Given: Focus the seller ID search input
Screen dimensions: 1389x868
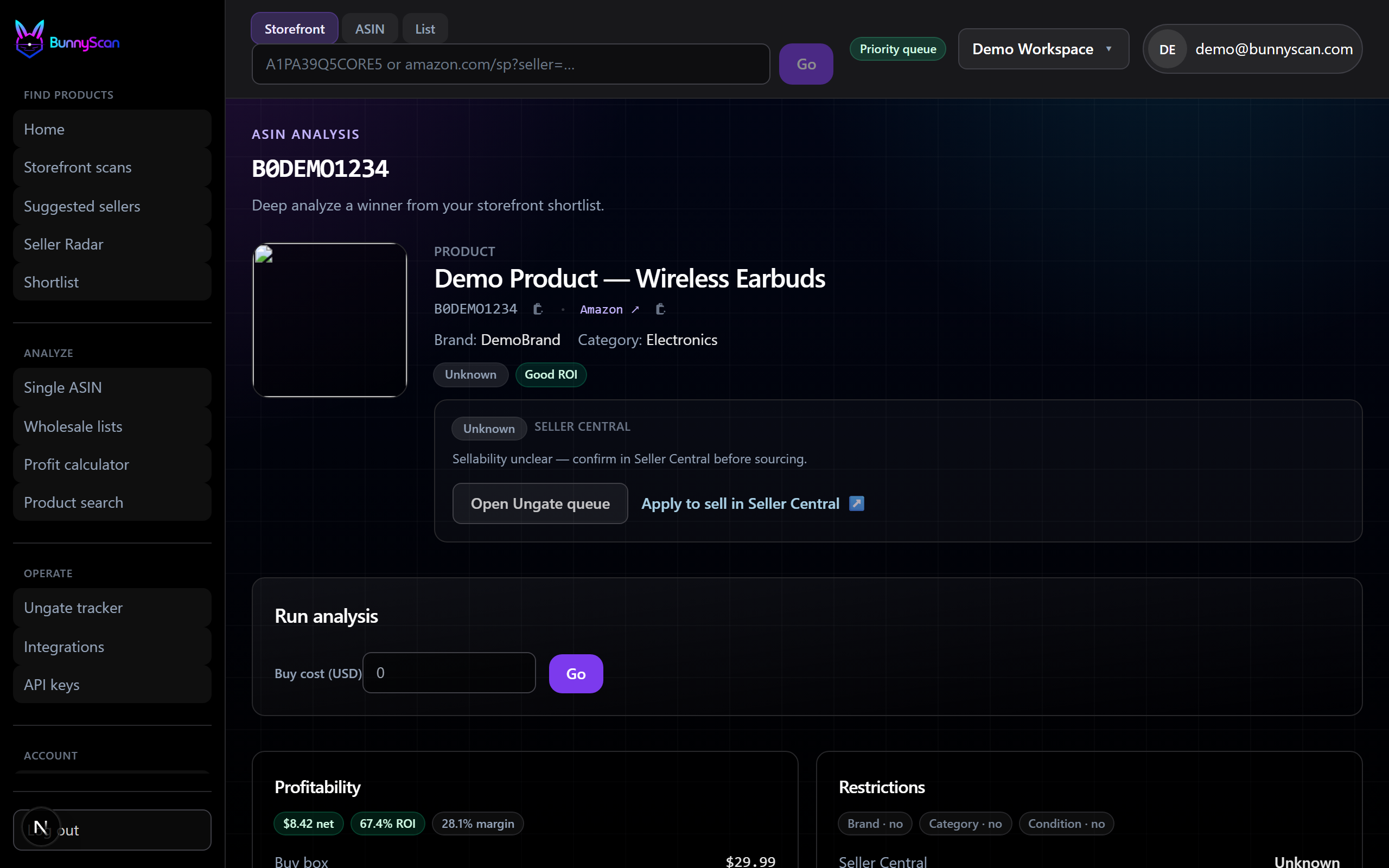Looking at the screenshot, I should pos(510,65).
